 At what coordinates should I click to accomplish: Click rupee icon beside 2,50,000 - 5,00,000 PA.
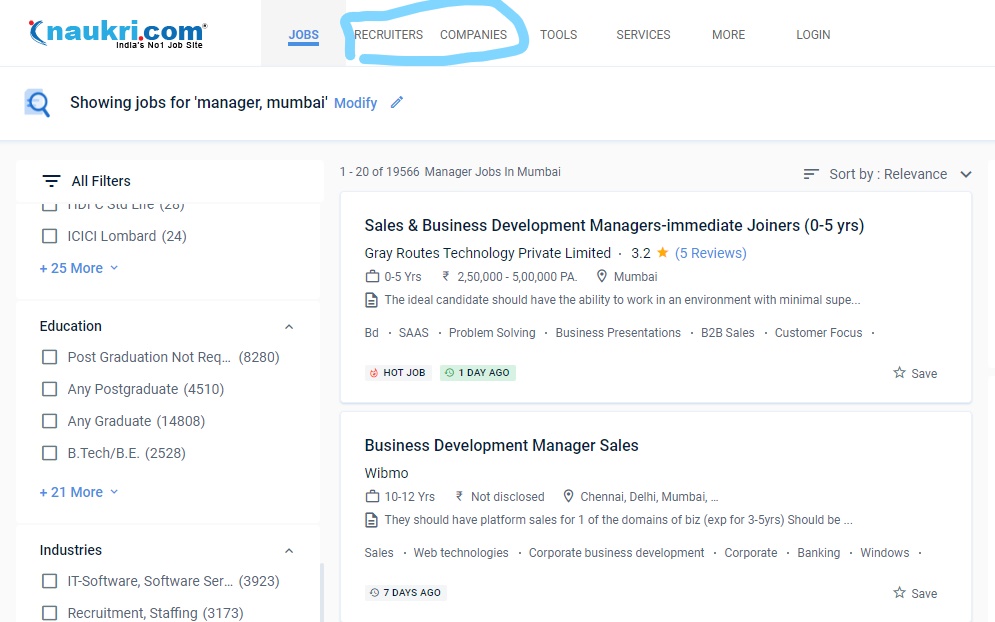(x=446, y=277)
